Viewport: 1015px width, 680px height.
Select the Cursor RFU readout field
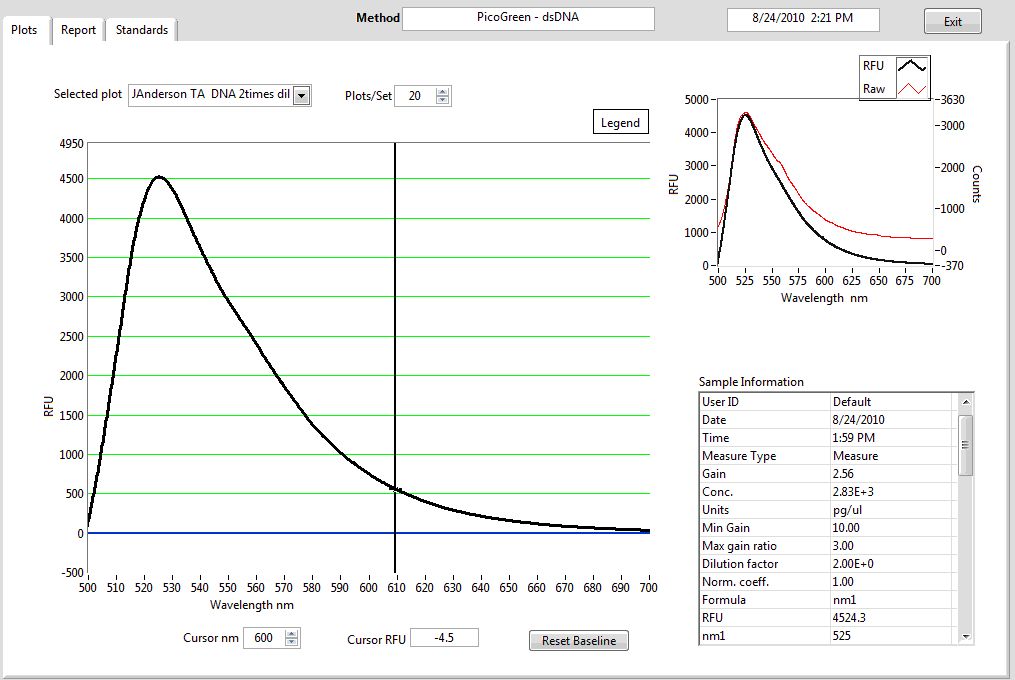click(443, 638)
